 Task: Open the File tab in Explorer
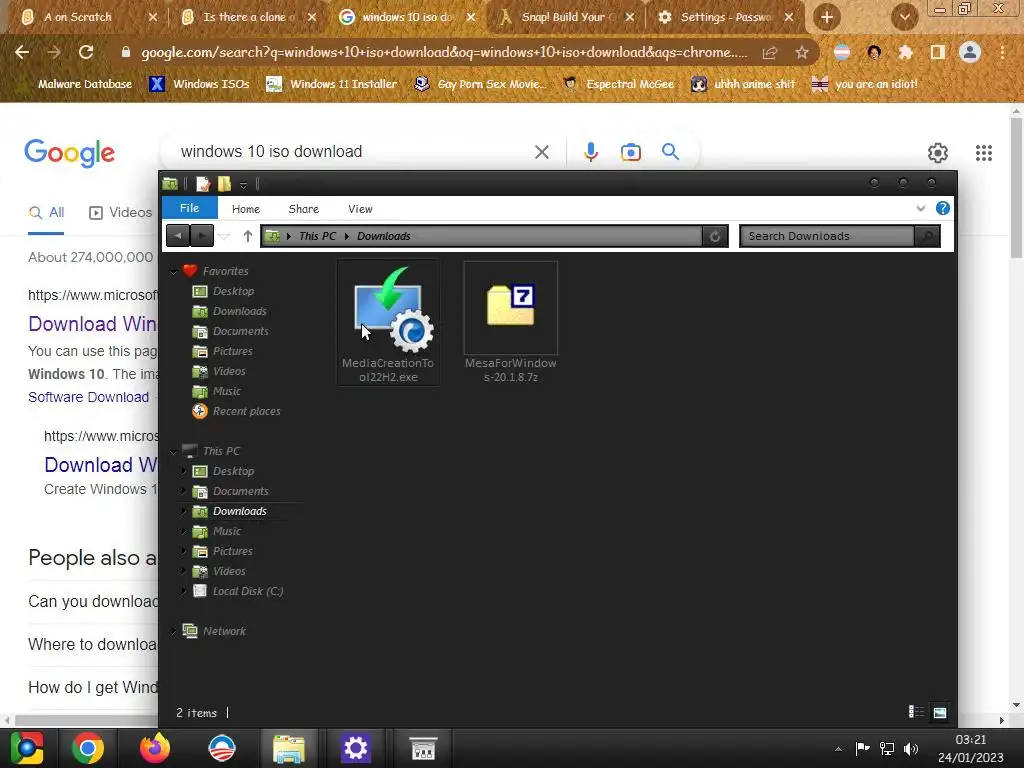[x=189, y=208]
